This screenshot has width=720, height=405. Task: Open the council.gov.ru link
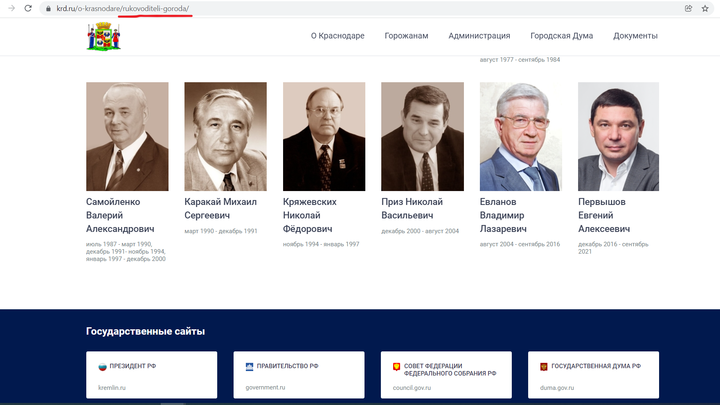point(412,388)
